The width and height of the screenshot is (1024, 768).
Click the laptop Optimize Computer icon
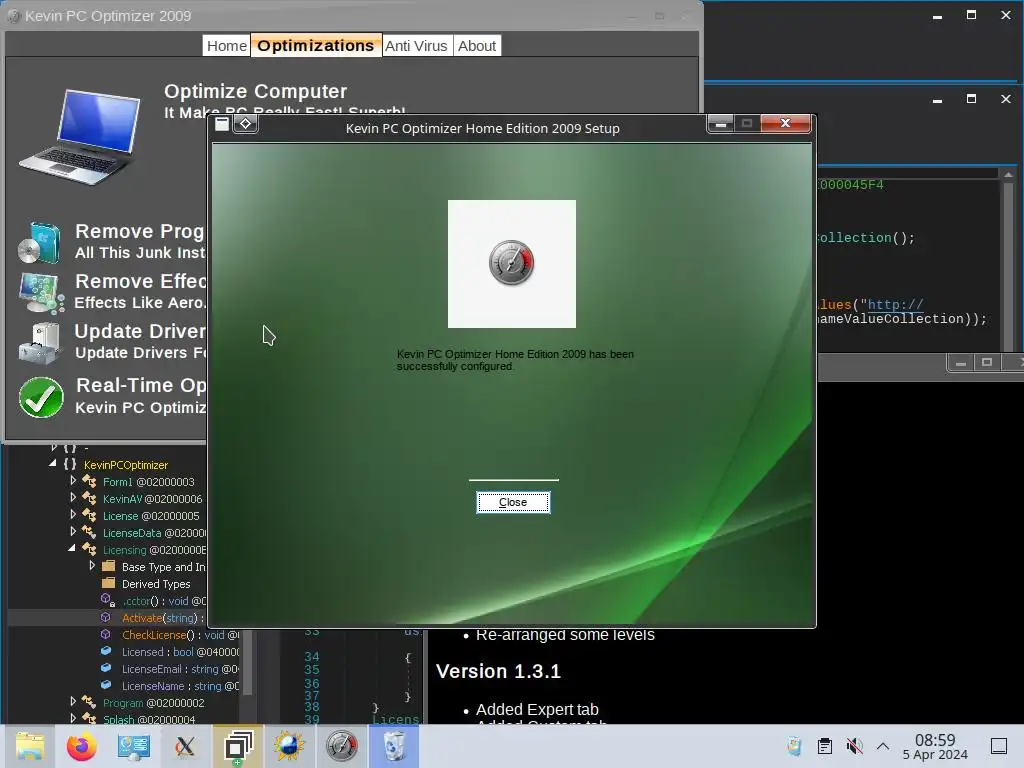point(82,137)
